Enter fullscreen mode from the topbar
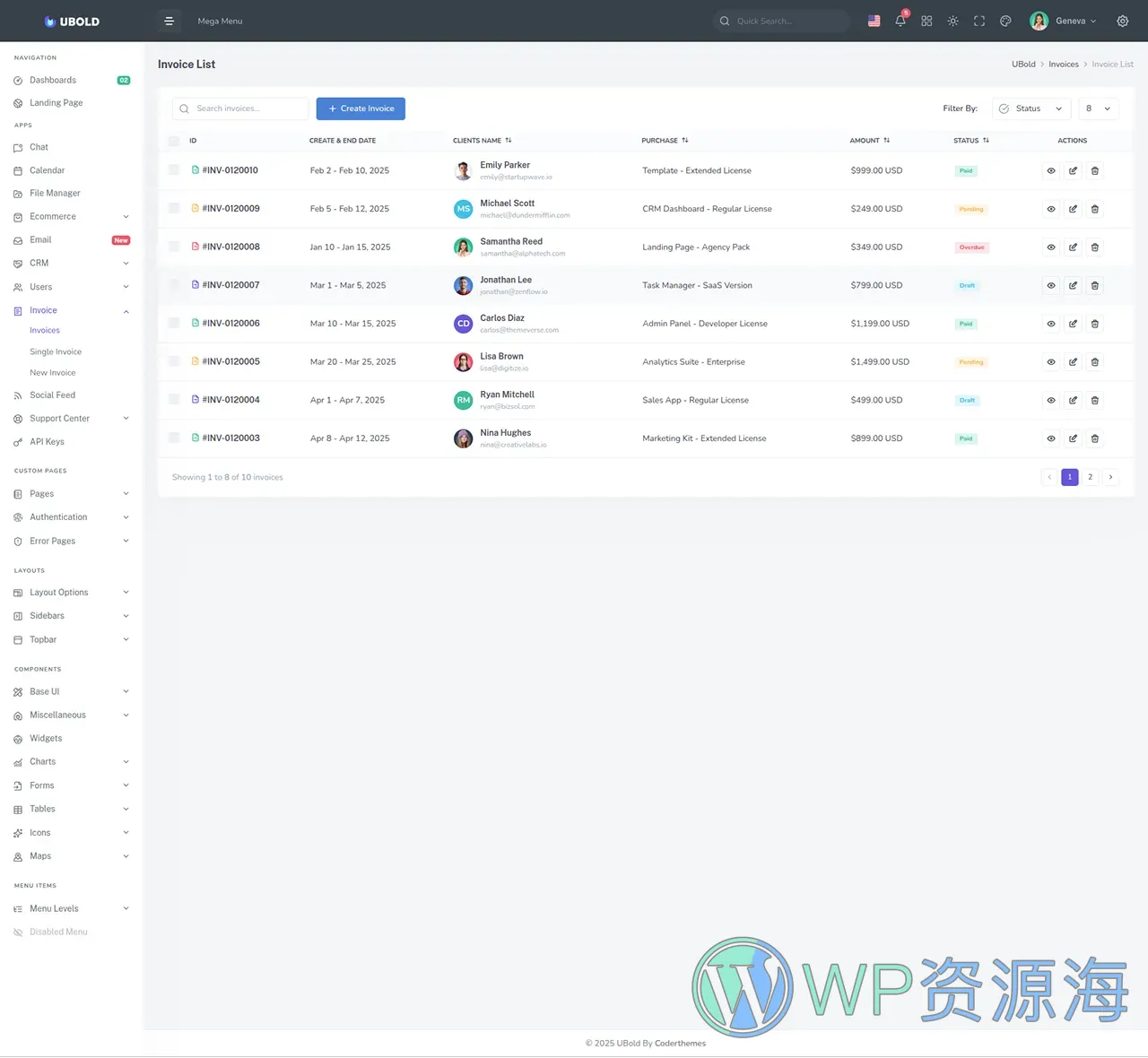This screenshot has height=1058, width=1148. coord(979,21)
